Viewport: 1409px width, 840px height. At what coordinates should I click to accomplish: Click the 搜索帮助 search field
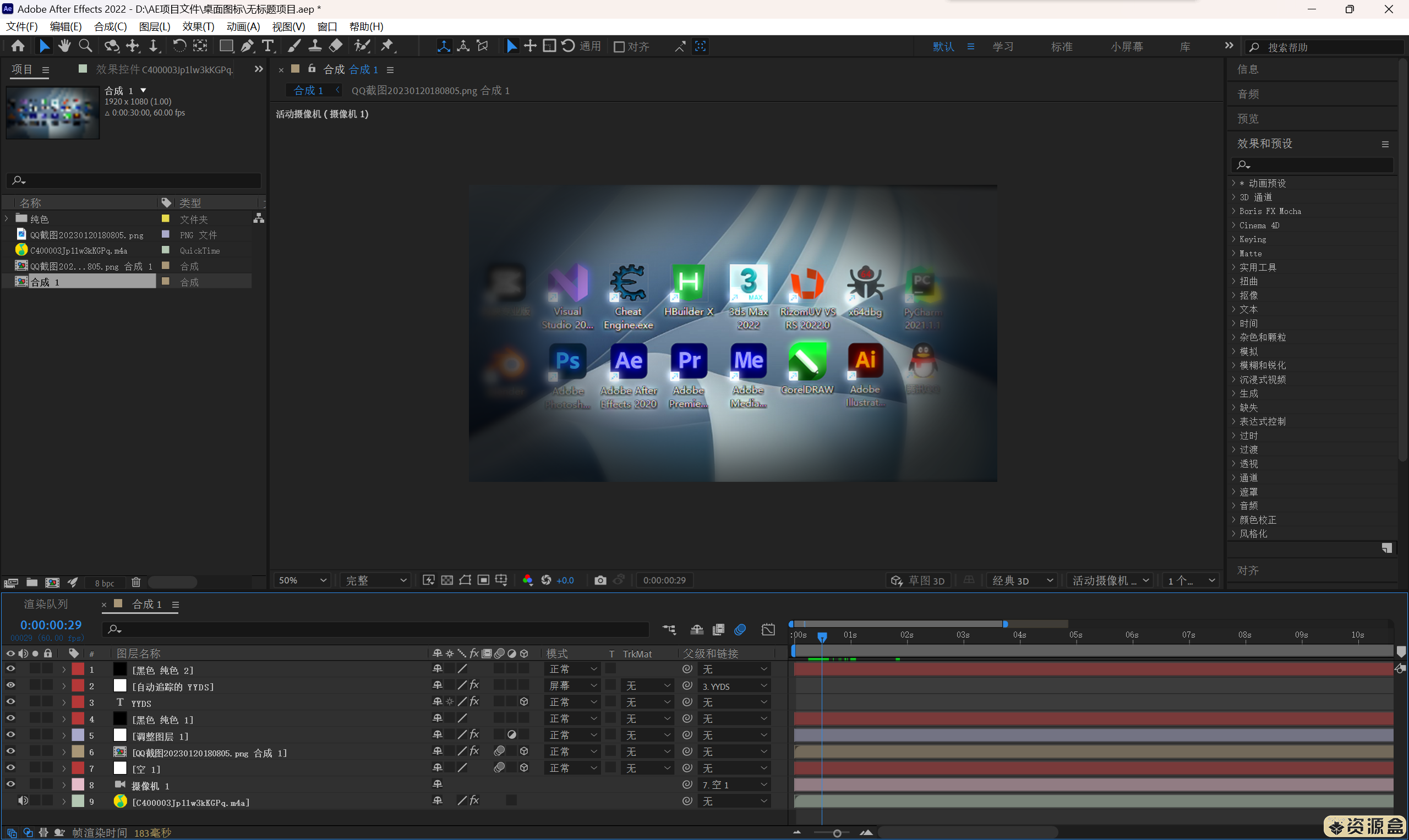coord(1325,47)
